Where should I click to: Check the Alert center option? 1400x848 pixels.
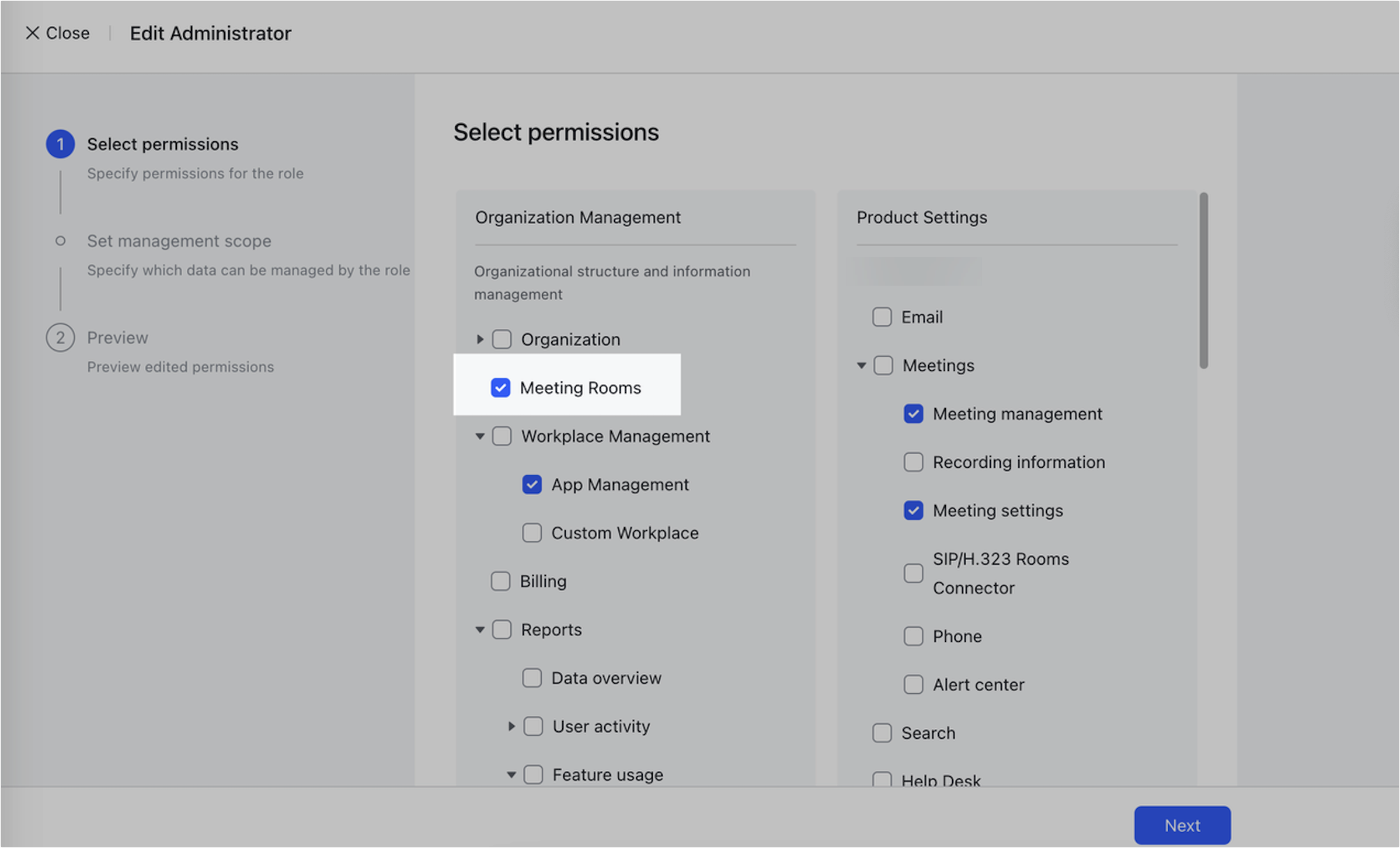pos(913,684)
